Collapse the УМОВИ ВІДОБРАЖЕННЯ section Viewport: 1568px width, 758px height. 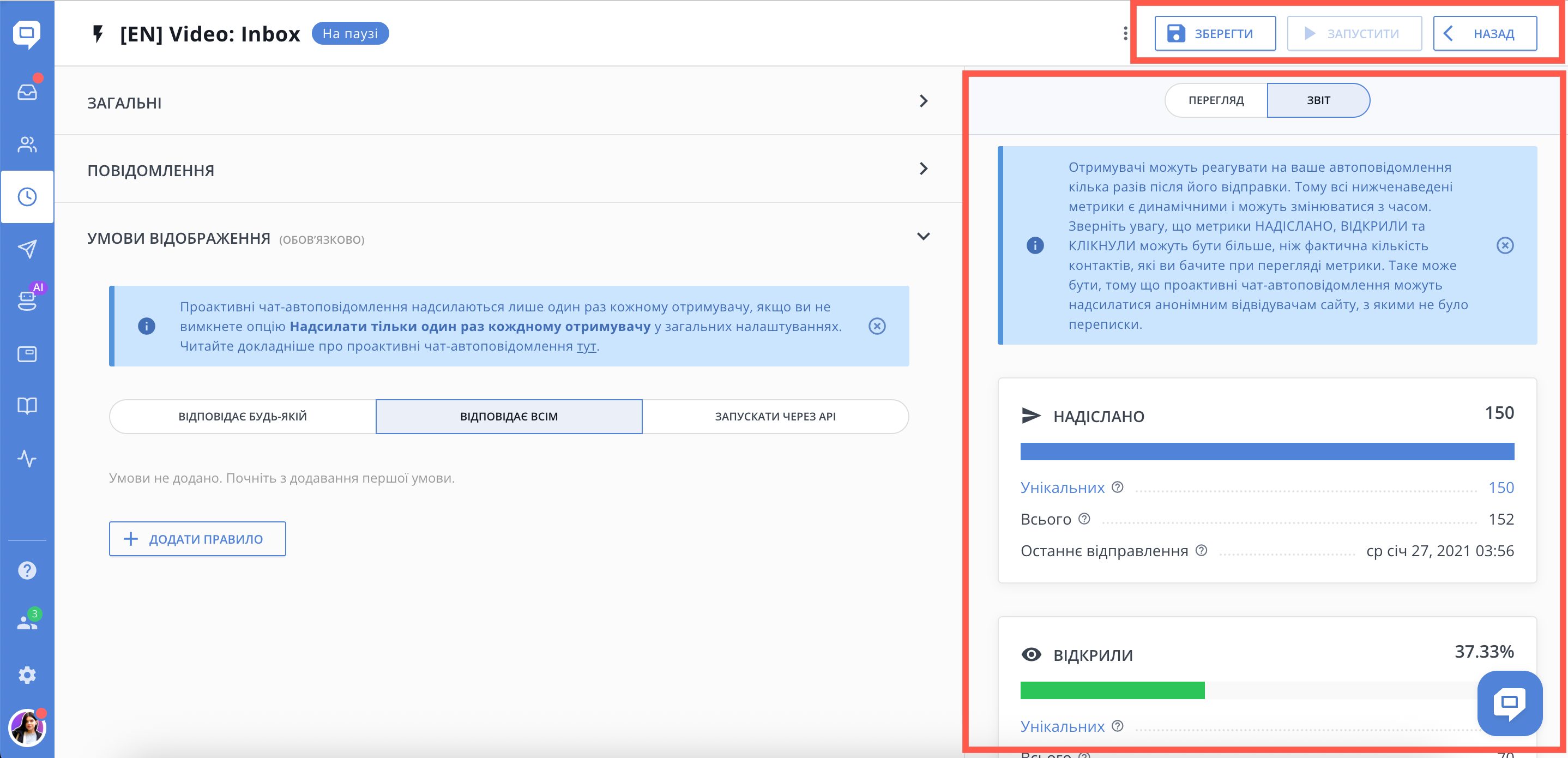tap(509, 237)
